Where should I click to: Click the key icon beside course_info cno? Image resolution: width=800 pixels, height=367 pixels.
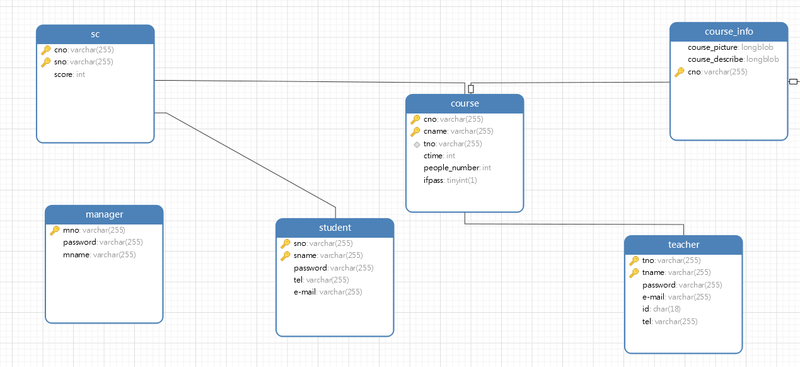(x=680, y=72)
